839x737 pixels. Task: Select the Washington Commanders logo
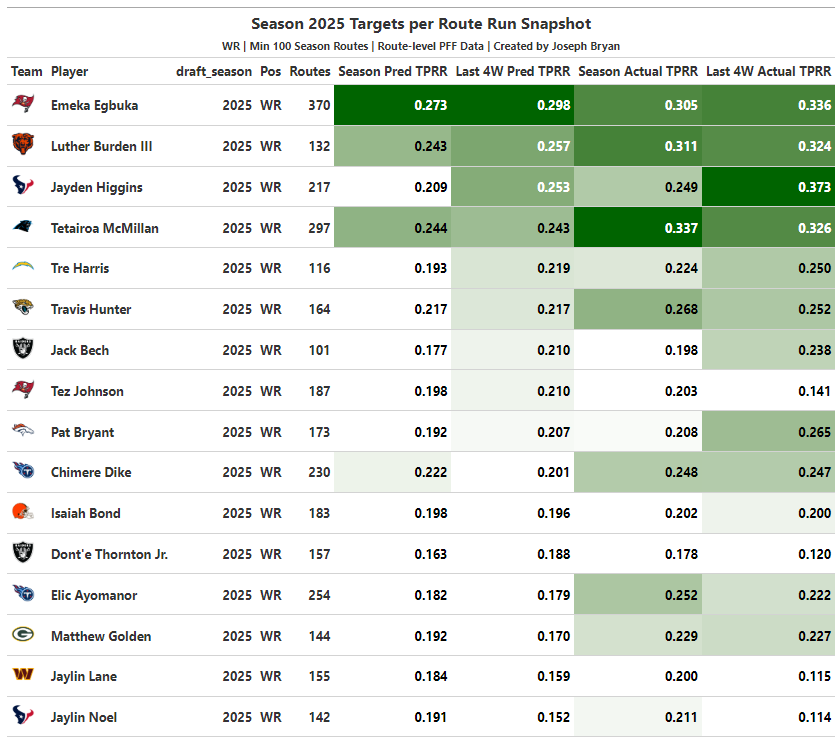[22, 676]
